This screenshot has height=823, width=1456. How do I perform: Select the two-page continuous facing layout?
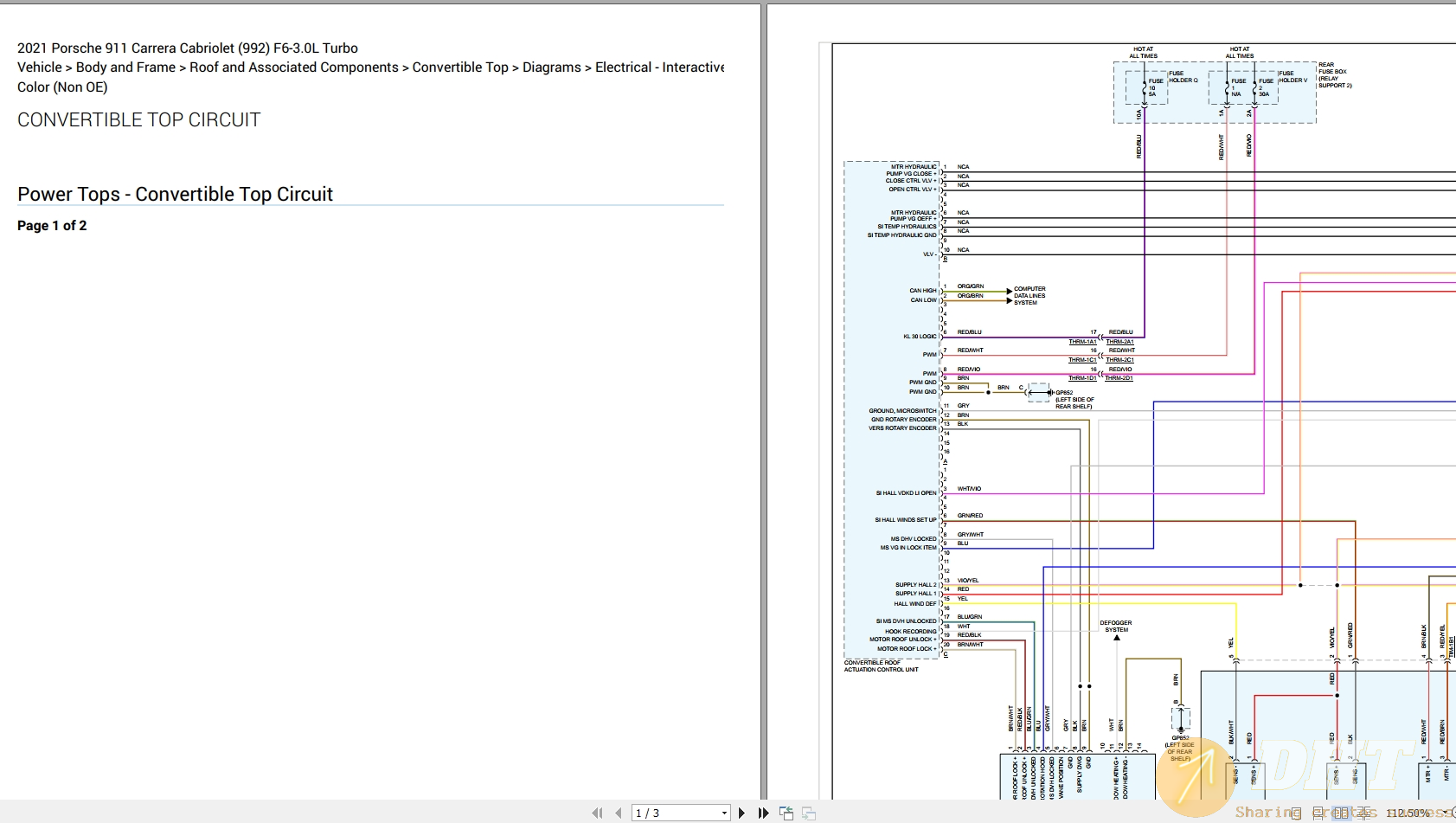pos(1363,813)
